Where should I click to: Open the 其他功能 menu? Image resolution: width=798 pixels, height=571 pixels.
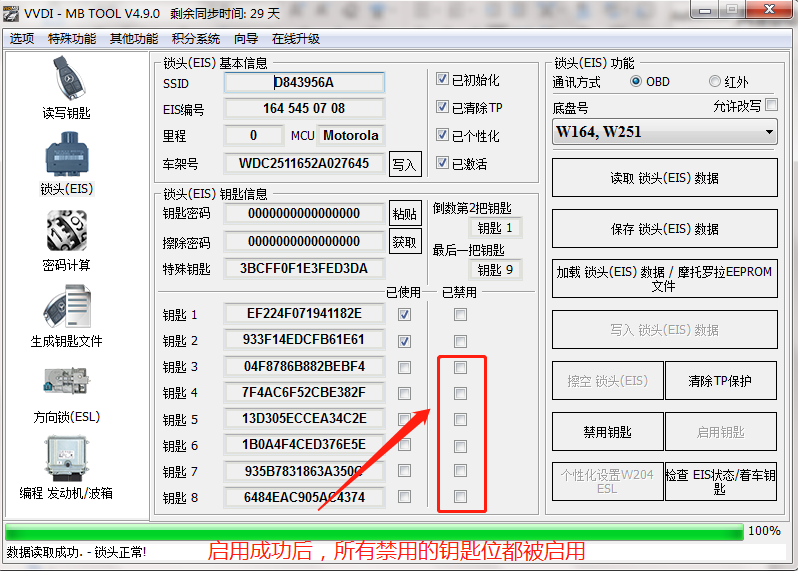pyautogui.click(x=134, y=39)
